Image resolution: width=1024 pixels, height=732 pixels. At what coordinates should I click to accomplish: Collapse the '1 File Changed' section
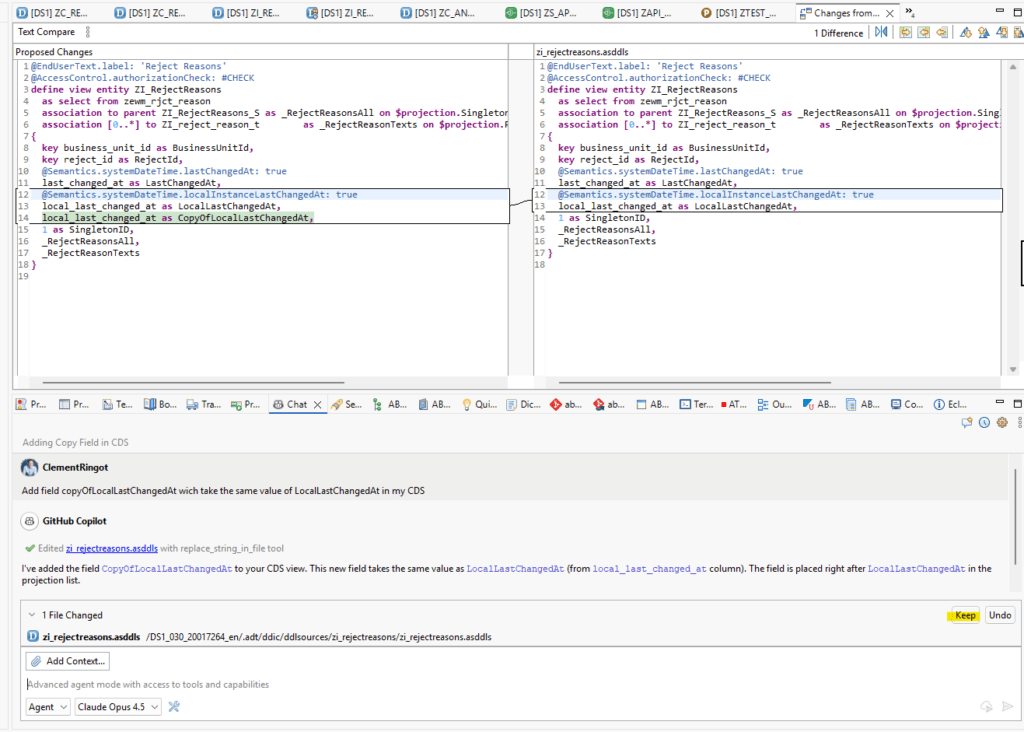(x=32, y=615)
